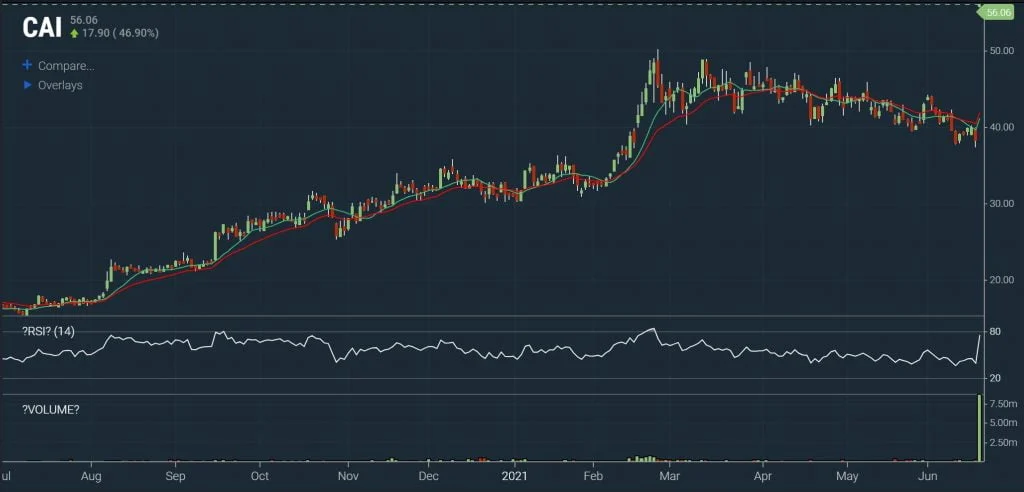Click the 40.00 price axis label
The width and height of the screenshot is (1024, 492).
(1000, 127)
